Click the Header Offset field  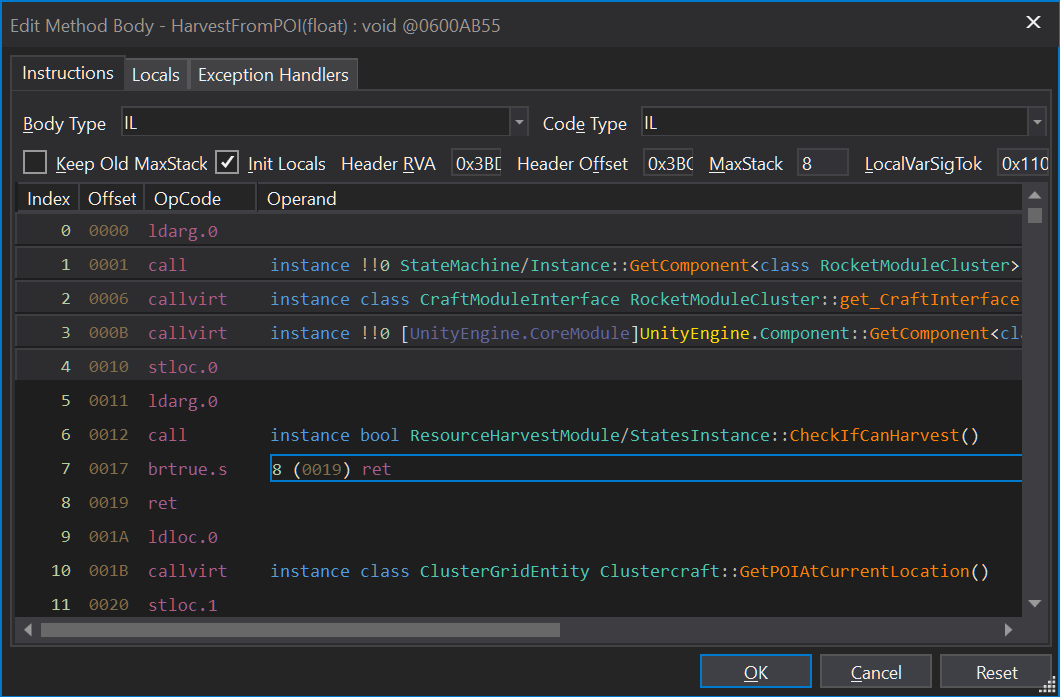point(668,164)
